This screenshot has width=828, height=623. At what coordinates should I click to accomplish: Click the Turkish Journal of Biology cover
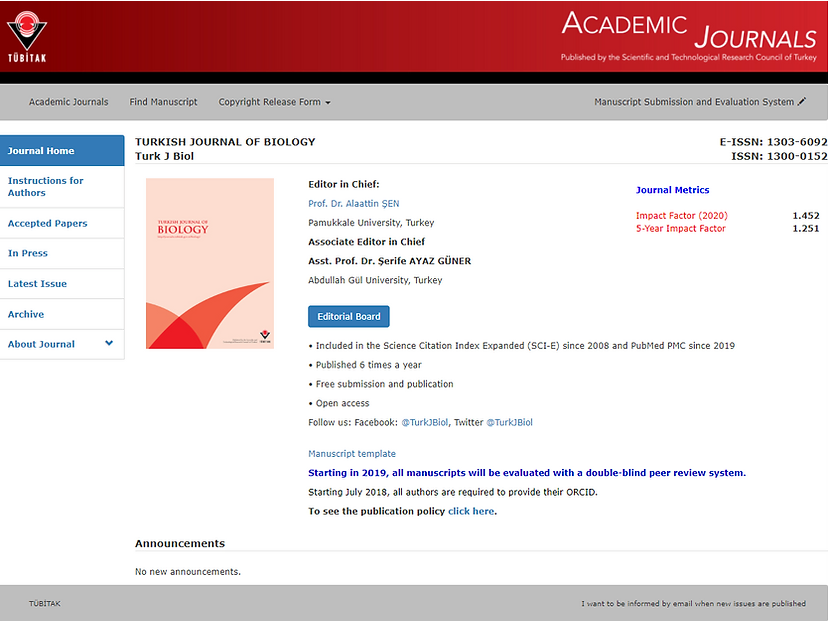pos(210,263)
